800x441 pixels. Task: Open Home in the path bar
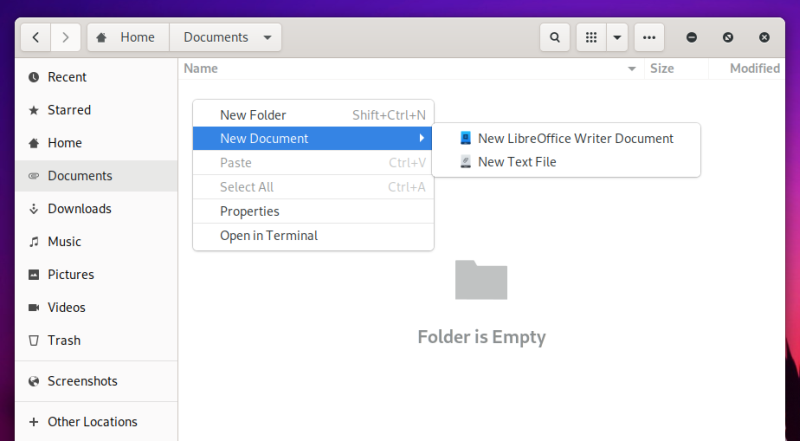click(129, 37)
